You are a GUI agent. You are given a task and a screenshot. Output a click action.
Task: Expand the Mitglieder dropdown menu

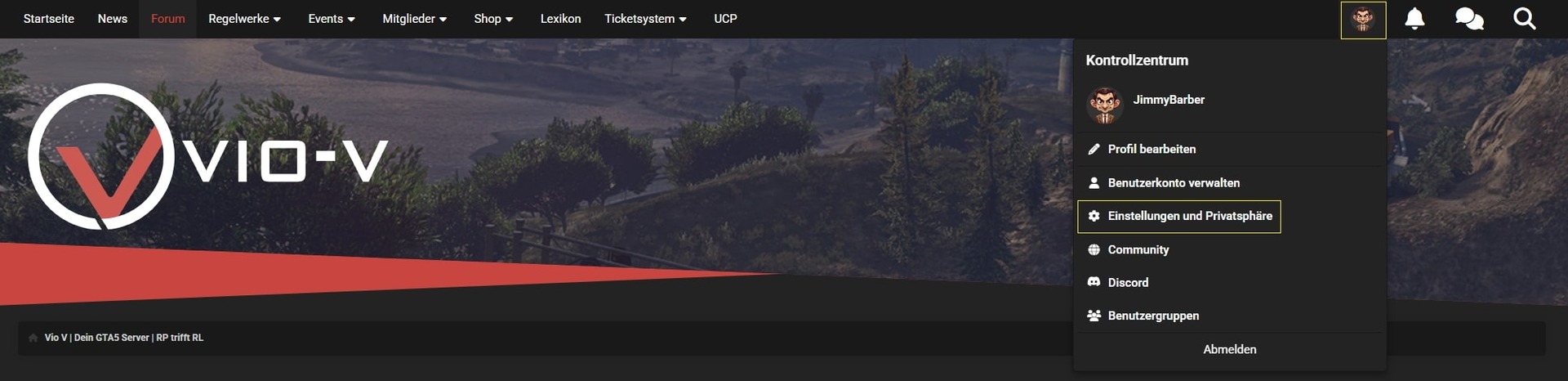[x=415, y=19]
